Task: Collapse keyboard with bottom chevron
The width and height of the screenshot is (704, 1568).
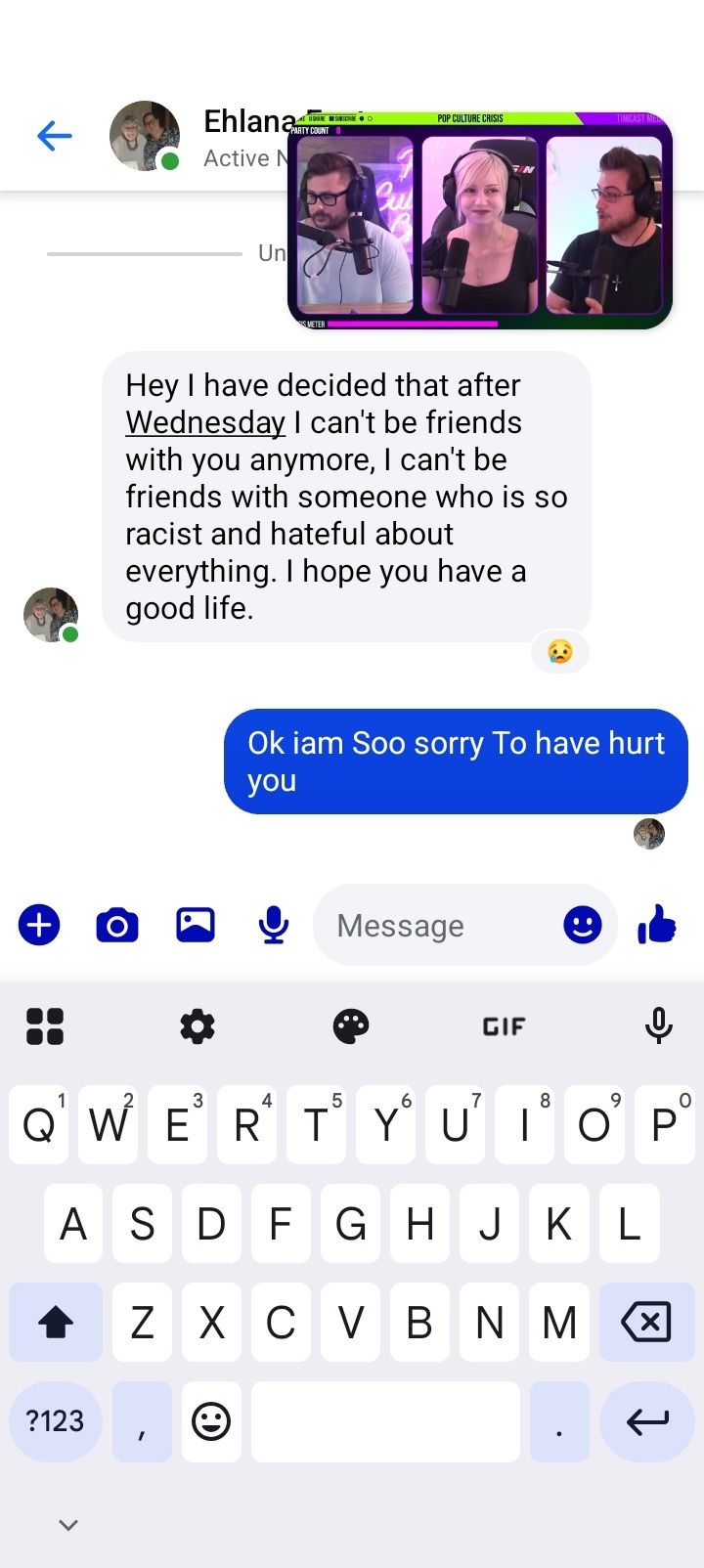Action: [x=68, y=1525]
